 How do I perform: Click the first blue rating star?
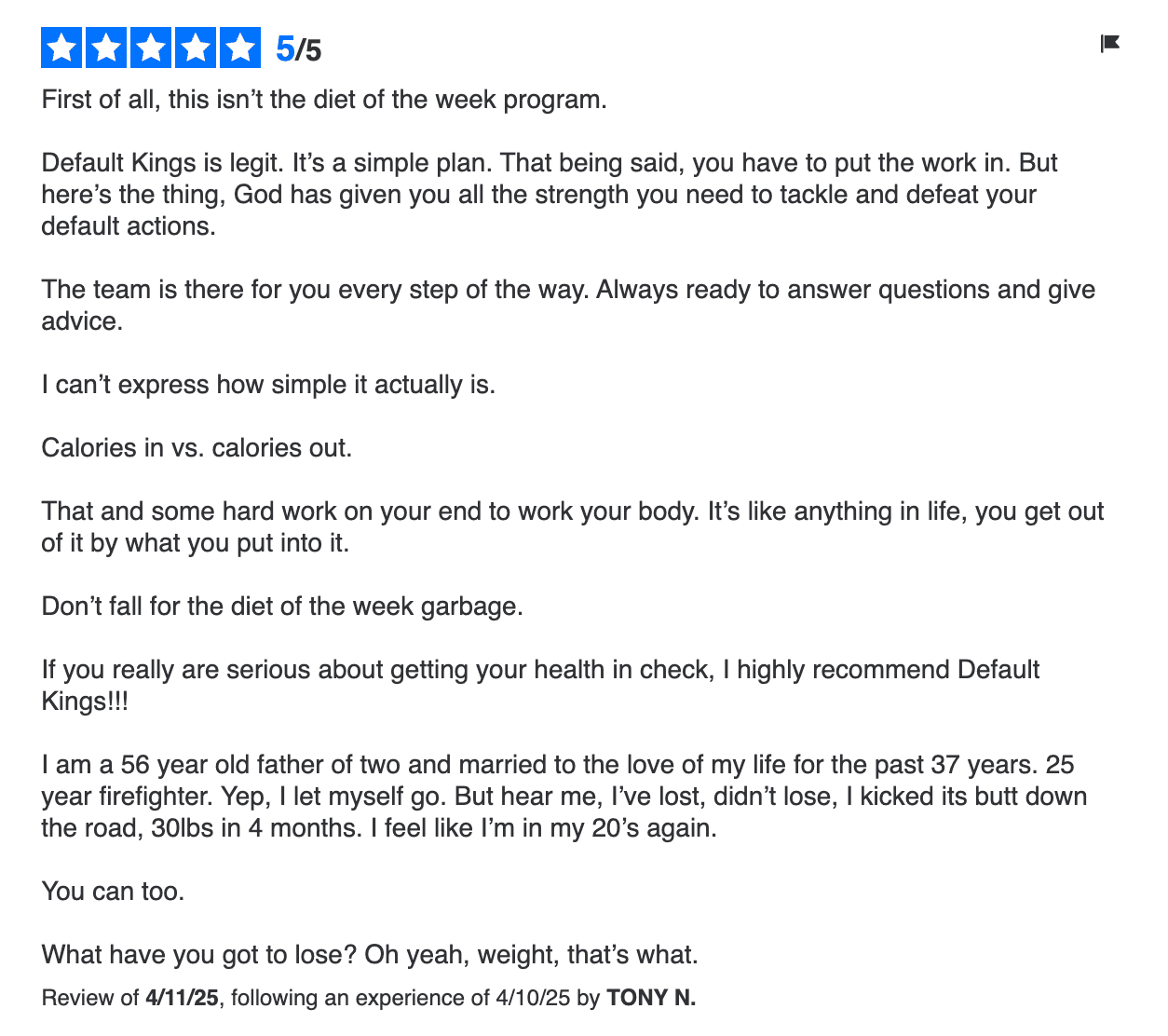(x=62, y=48)
